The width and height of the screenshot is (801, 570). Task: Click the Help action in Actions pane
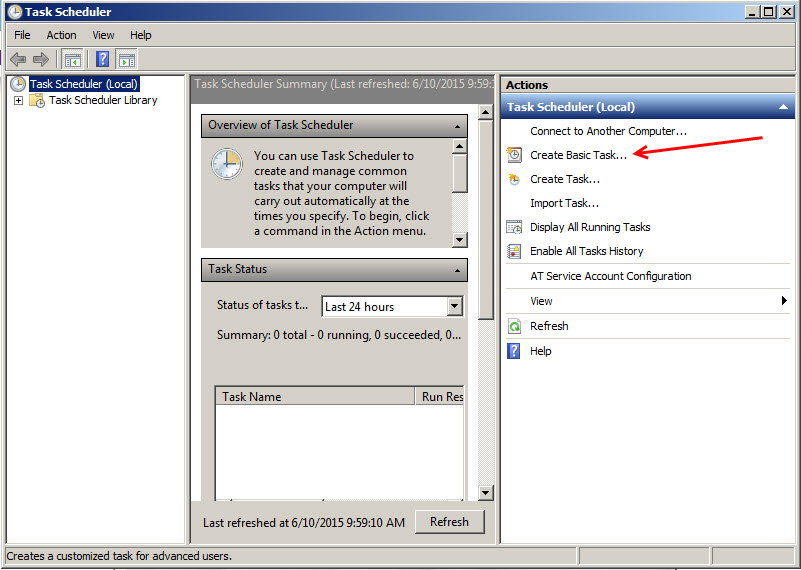point(540,351)
